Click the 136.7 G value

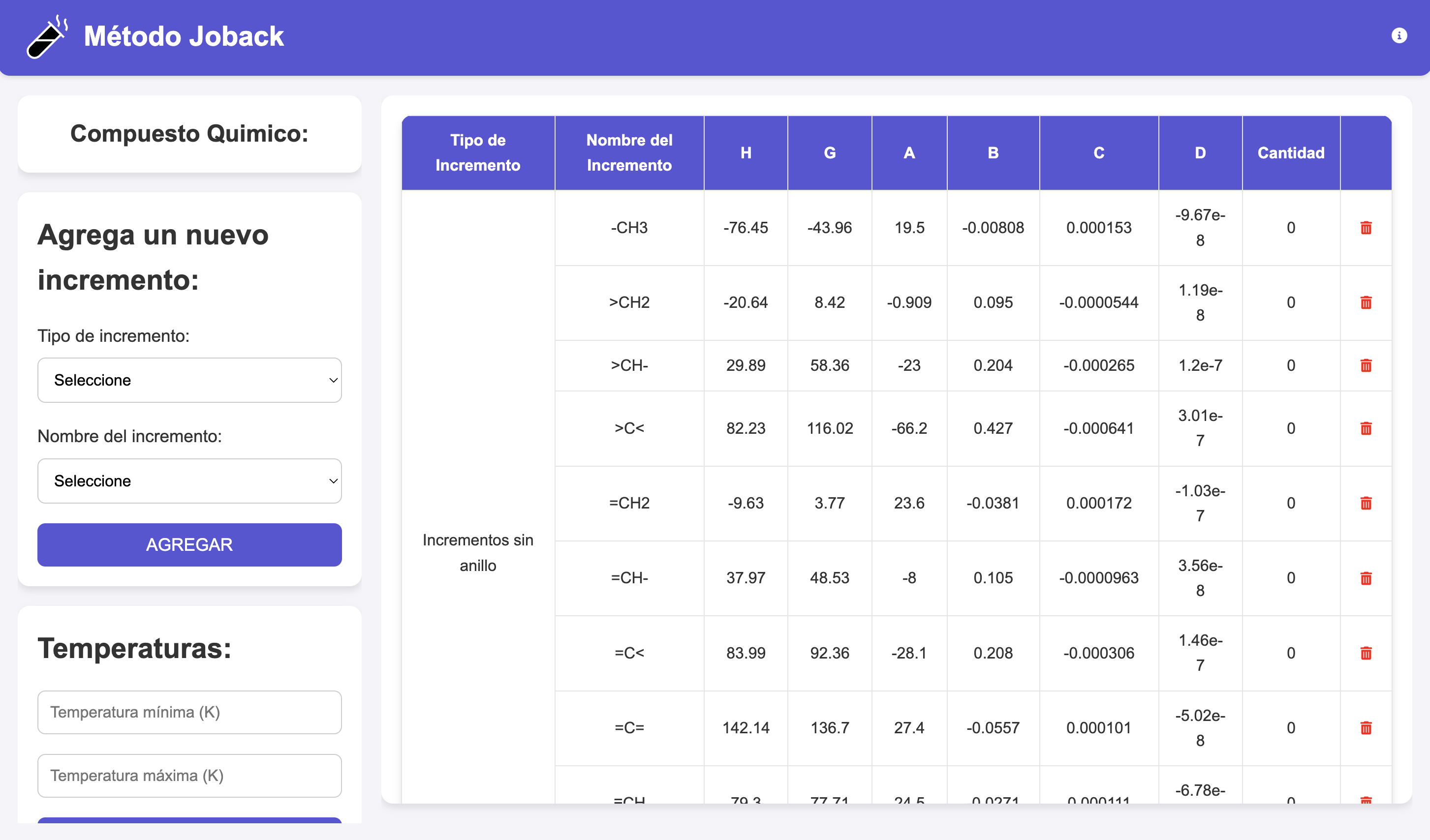click(830, 728)
